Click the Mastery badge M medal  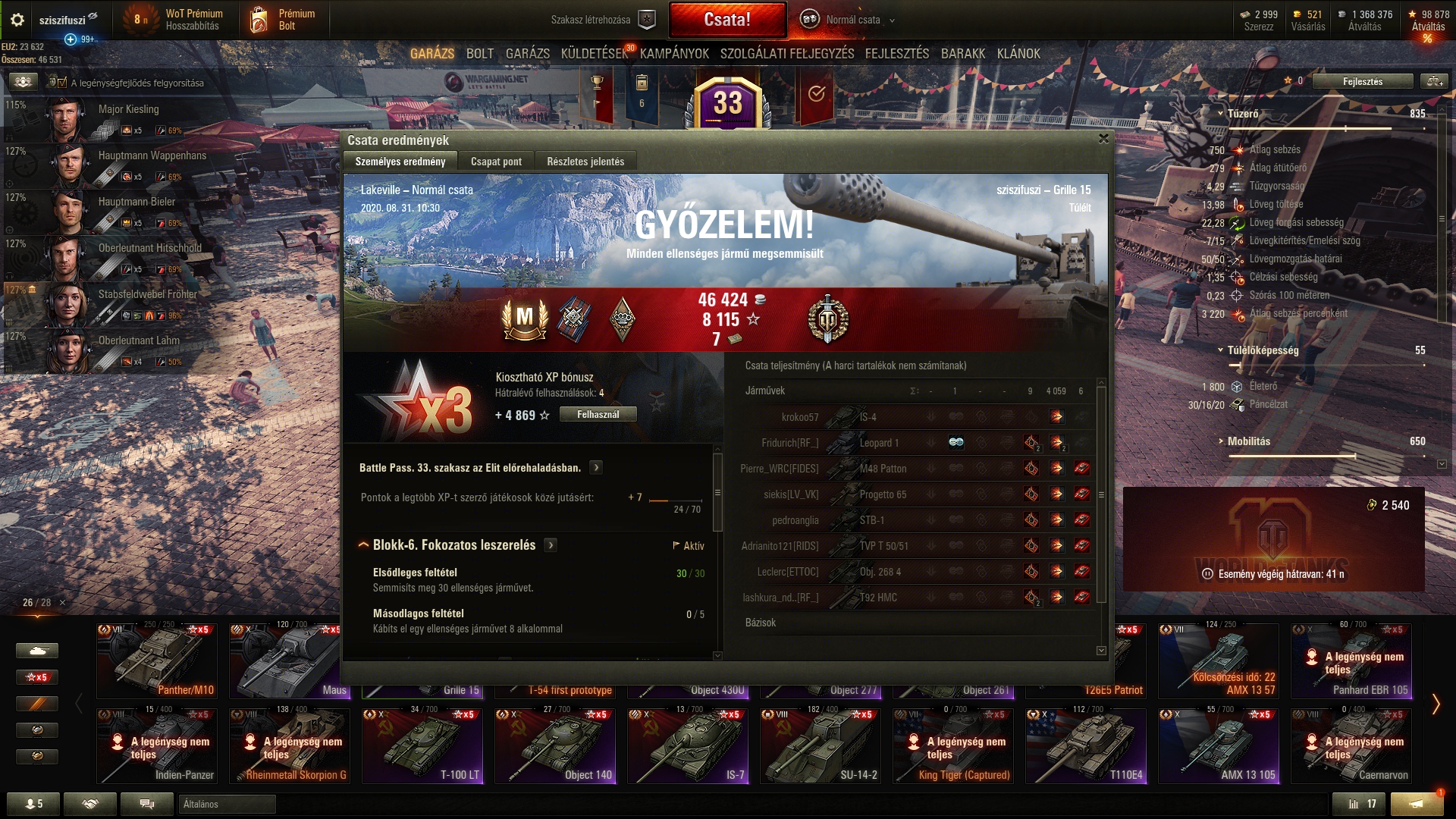(525, 318)
